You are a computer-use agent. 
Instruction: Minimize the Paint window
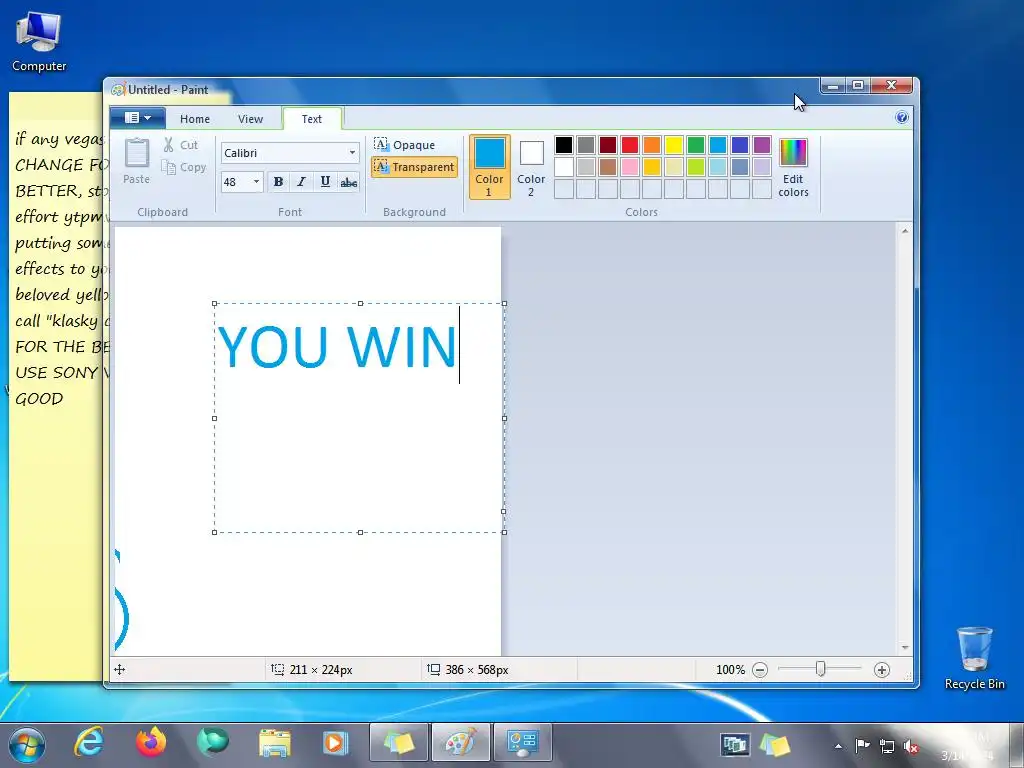(x=833, y=86)
